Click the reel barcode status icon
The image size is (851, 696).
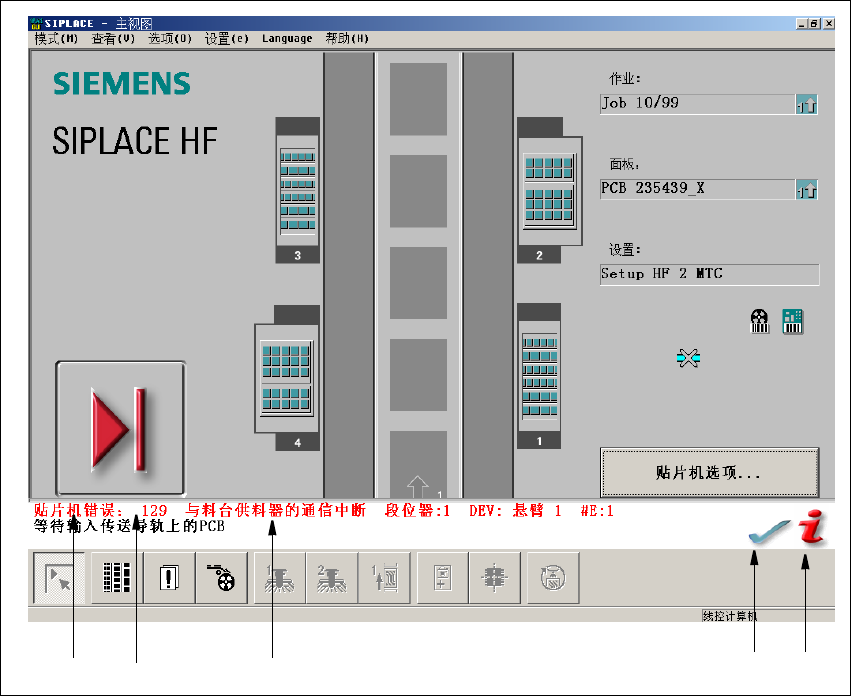pyautogui.click(x=759, y=321)
